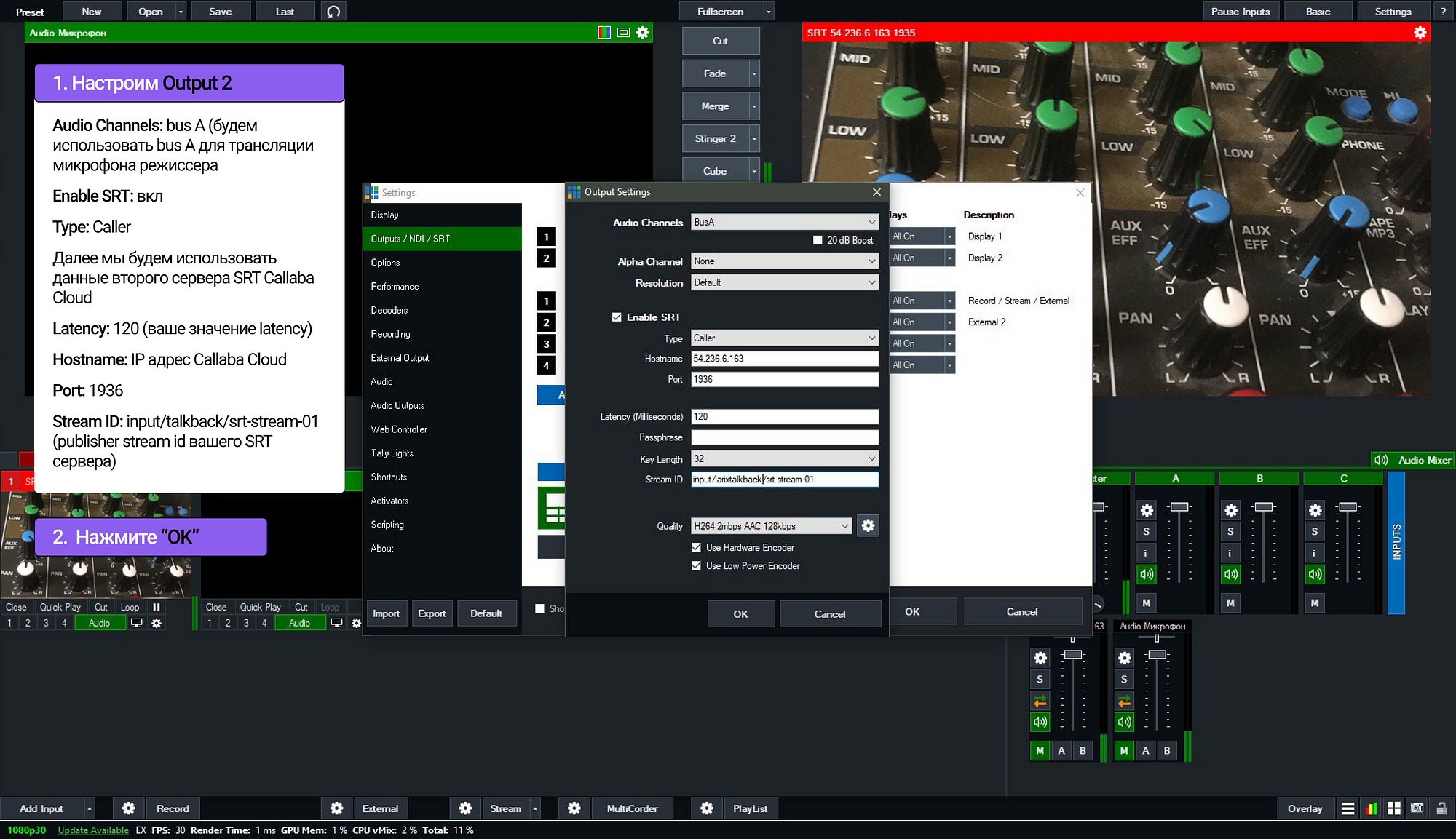This screenshot has width=1456, height=839.
Task: Toggle the Sho... checkbox in the Settings window
Action: 539,608
